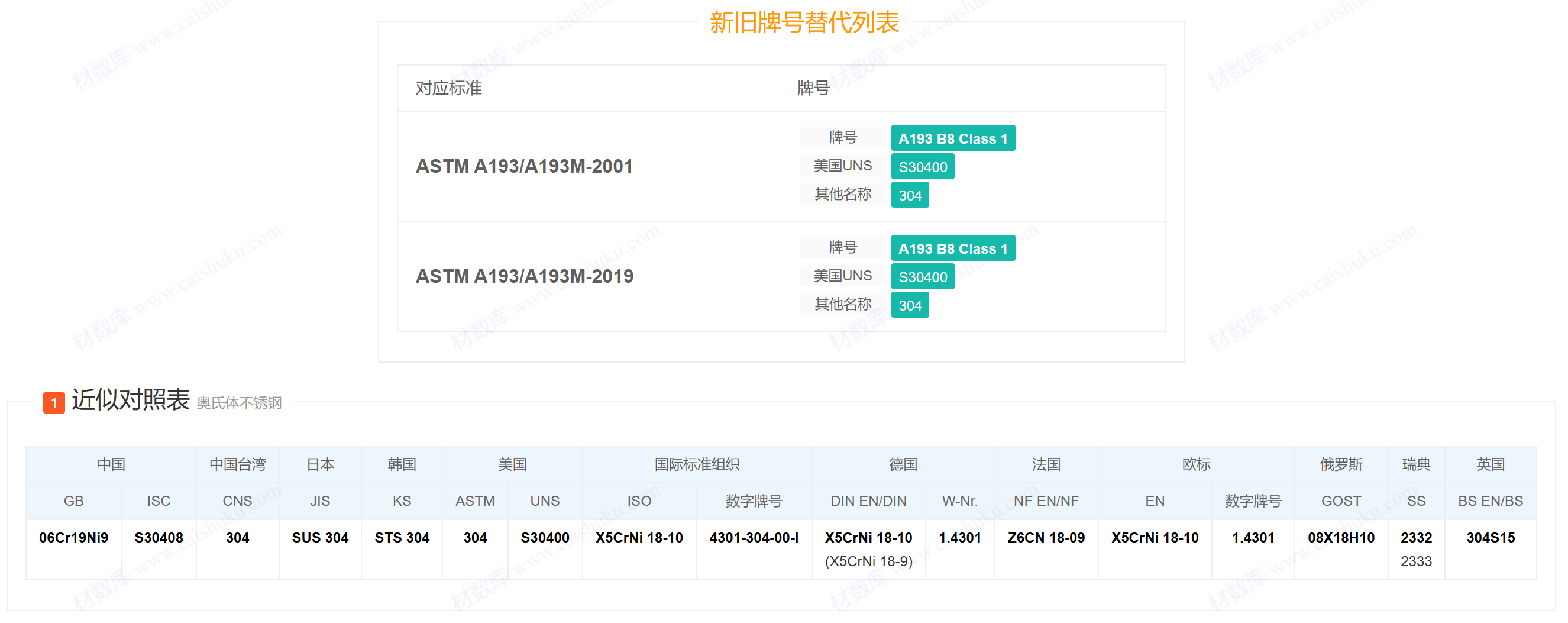
Task: Click the 法国 country header
Action: [1046, 464]
